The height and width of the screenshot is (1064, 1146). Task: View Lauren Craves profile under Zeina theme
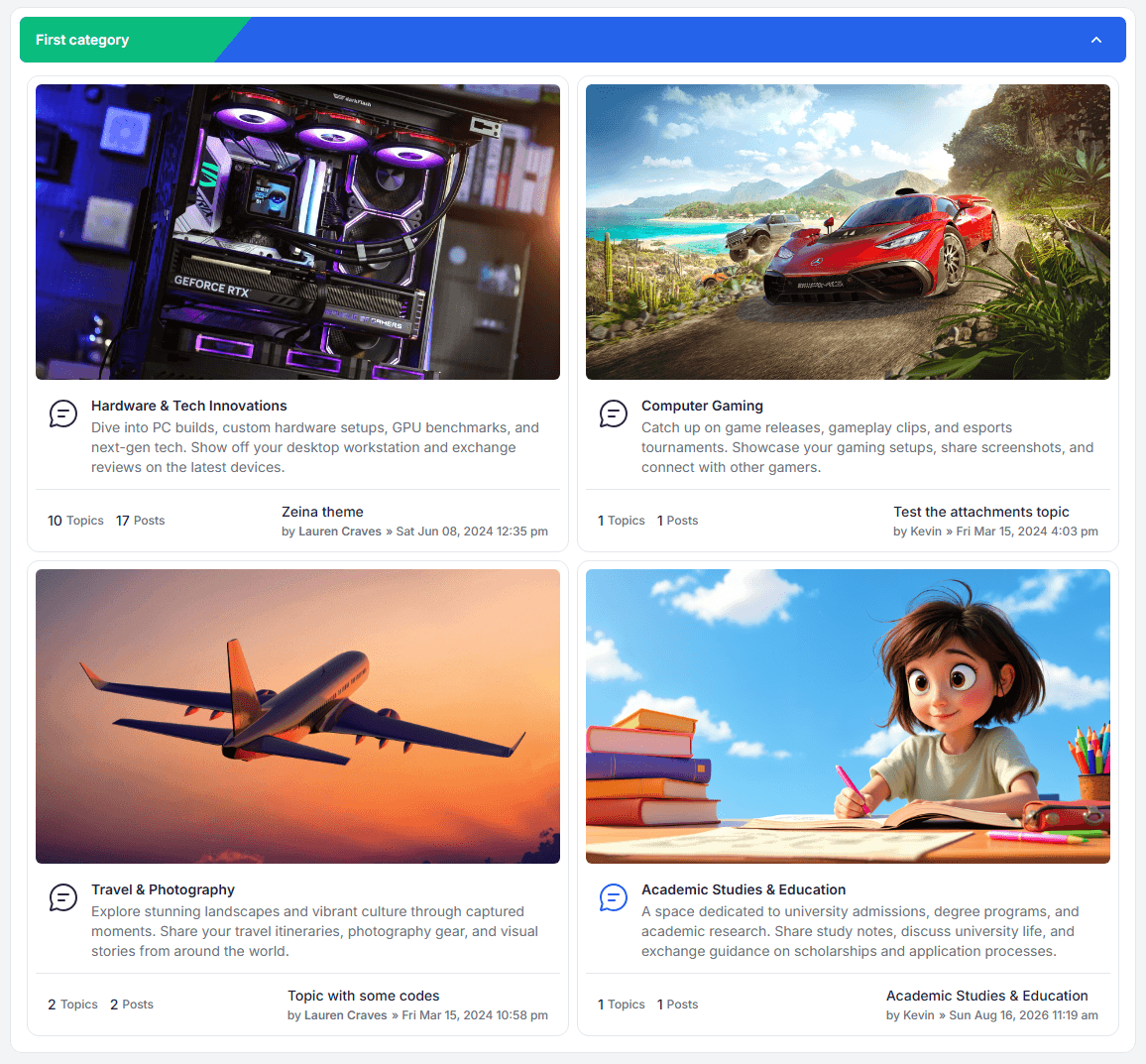(340, 532)
